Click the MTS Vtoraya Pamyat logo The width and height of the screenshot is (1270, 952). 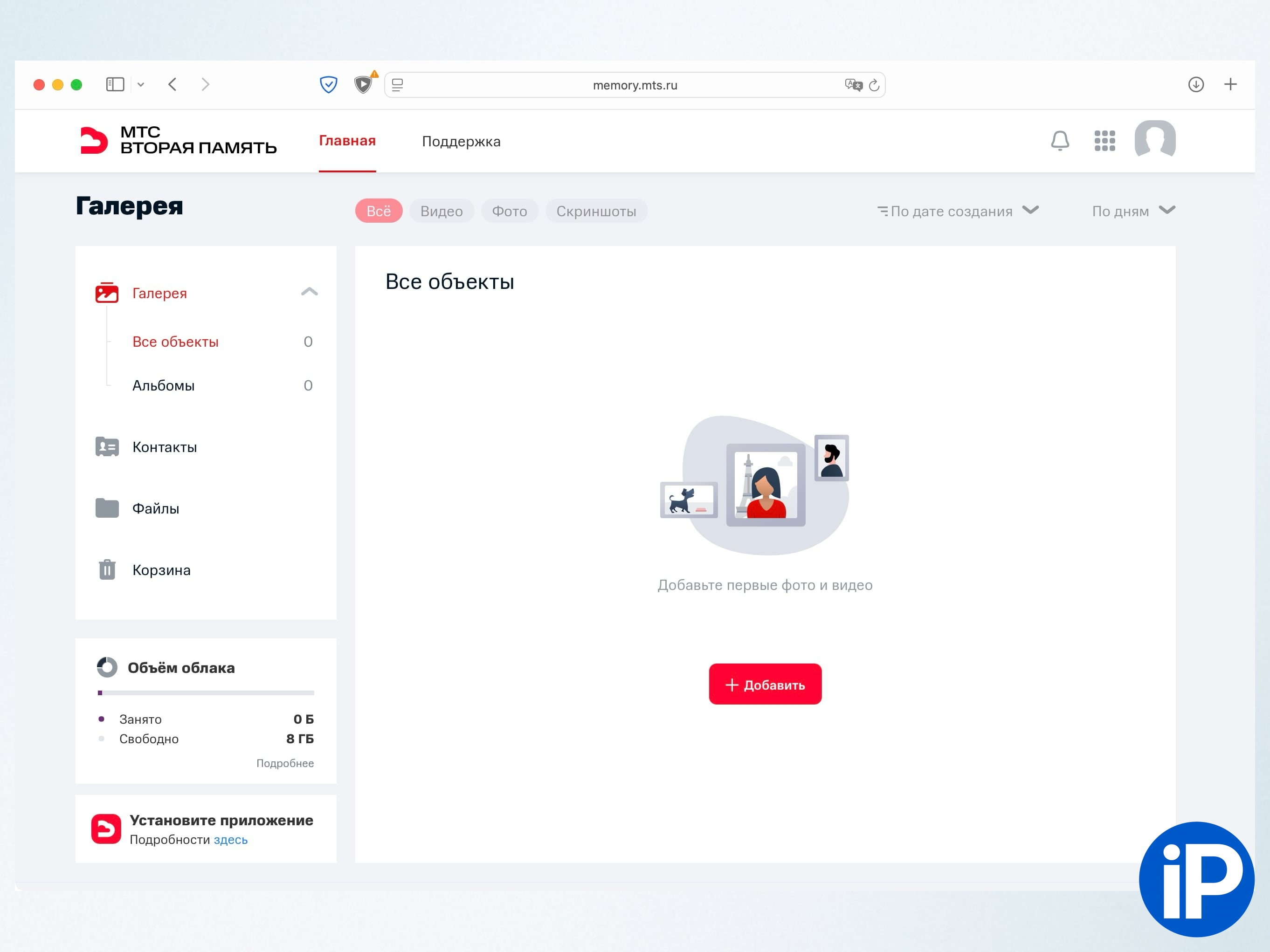tap(178, 141)
